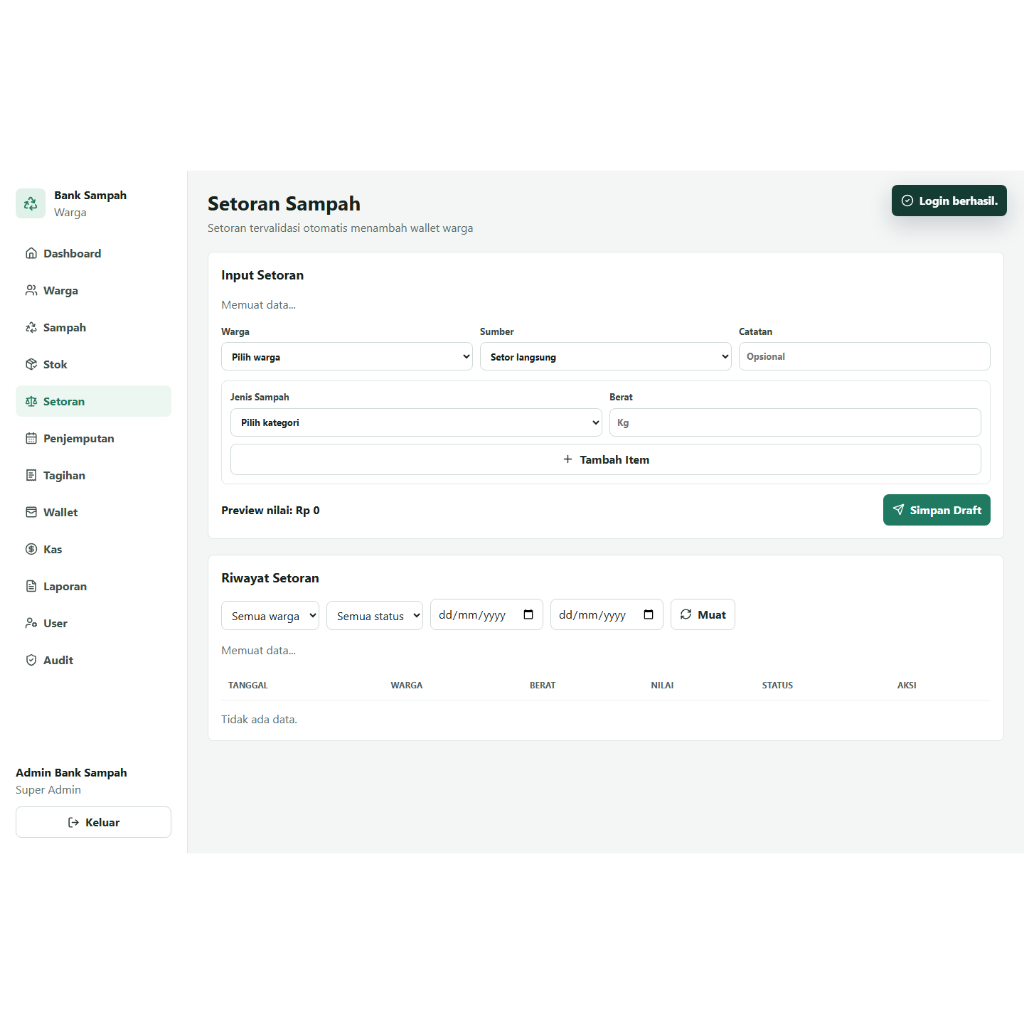Click the refresh icon on Muat button

686,614
